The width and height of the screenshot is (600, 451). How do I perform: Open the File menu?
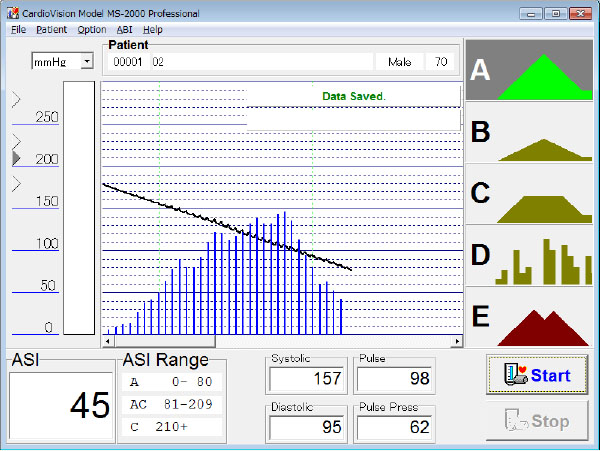18,29
